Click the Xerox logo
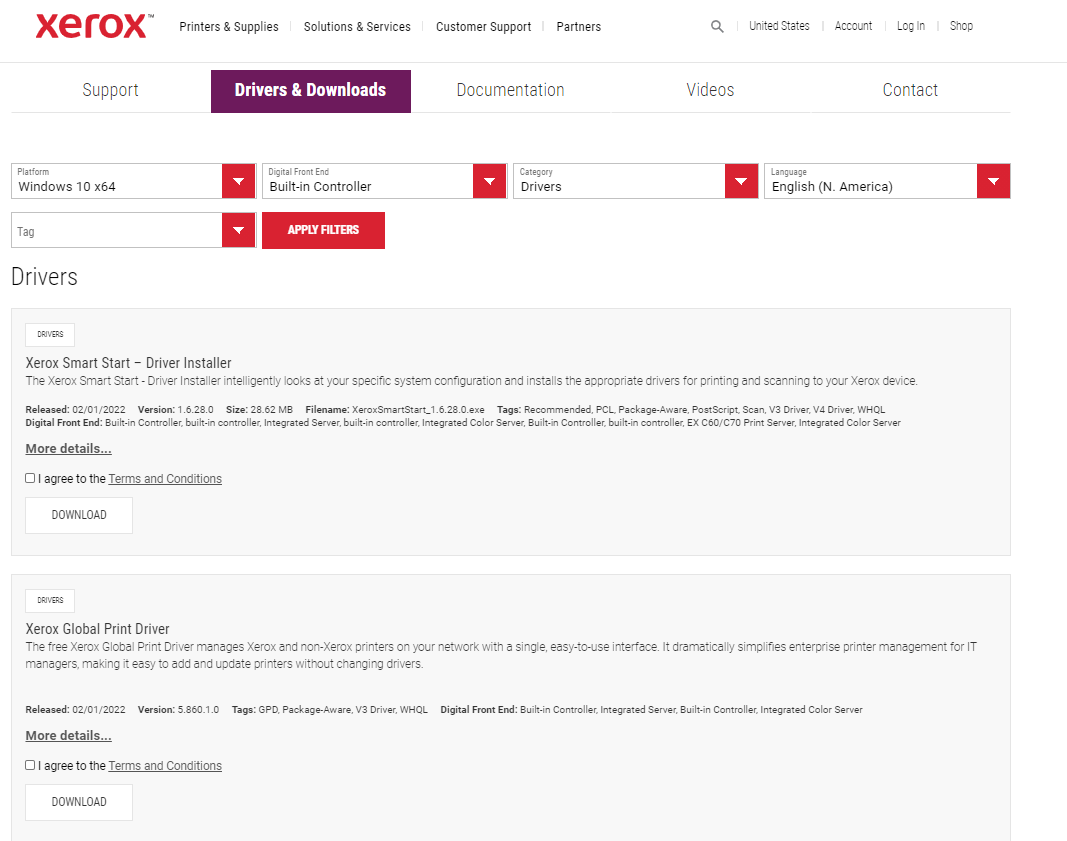This screenshot has height=841, width=1067. [x=94, y=26]
